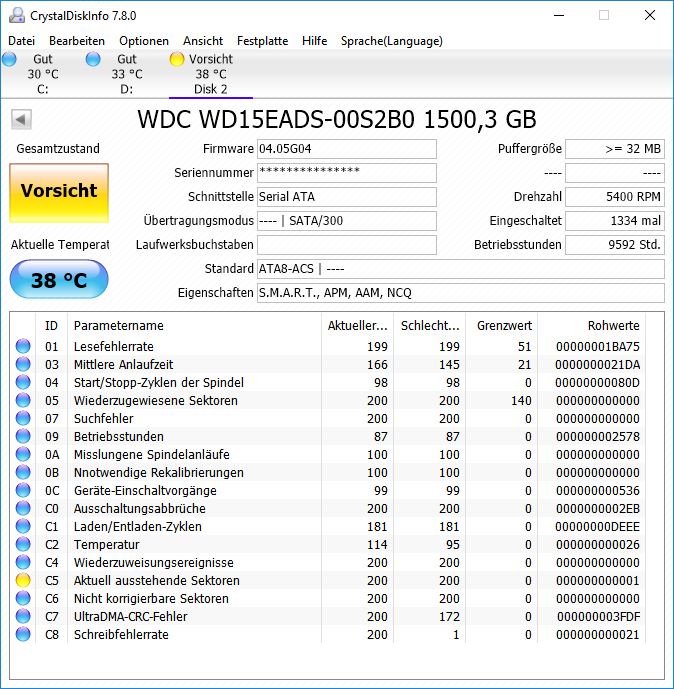Click the Rohwerte column header
Image resolution: width=674 pixels, height=689 pixels.
(591, 326)
